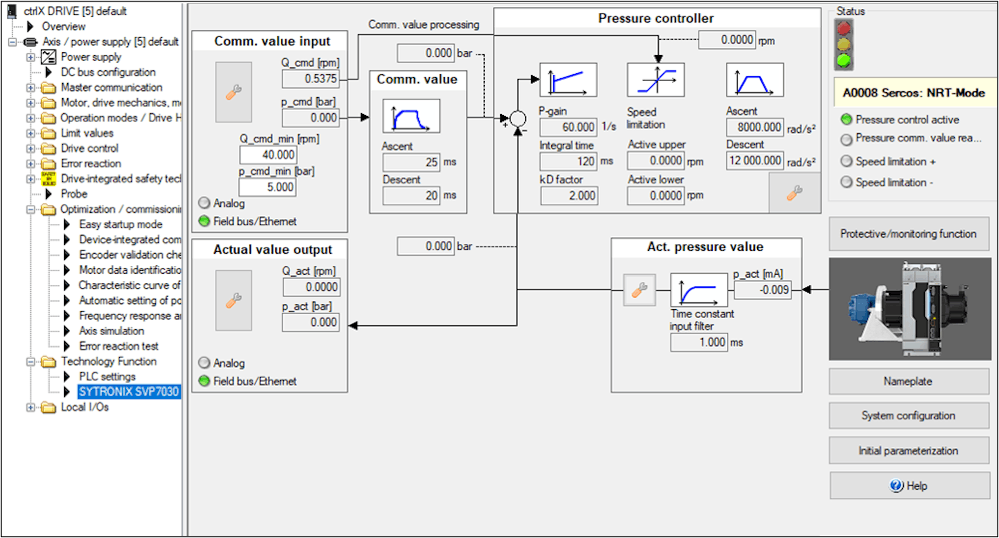The width and height of the screenshot is (999, 538).
Task: Expand the Drive control folder
Action: 31,148
